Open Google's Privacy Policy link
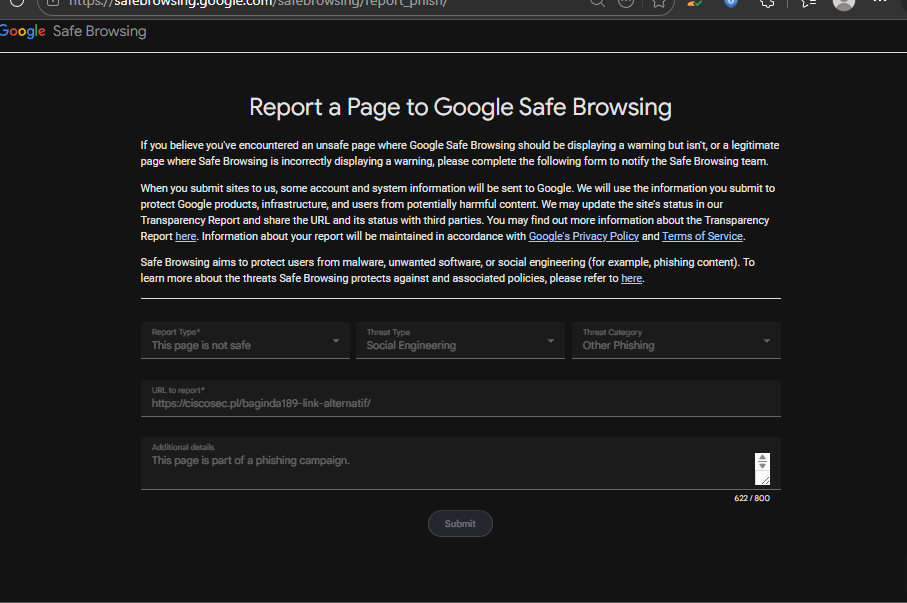Viewport: 907px width, 603px height. [584, 236]
